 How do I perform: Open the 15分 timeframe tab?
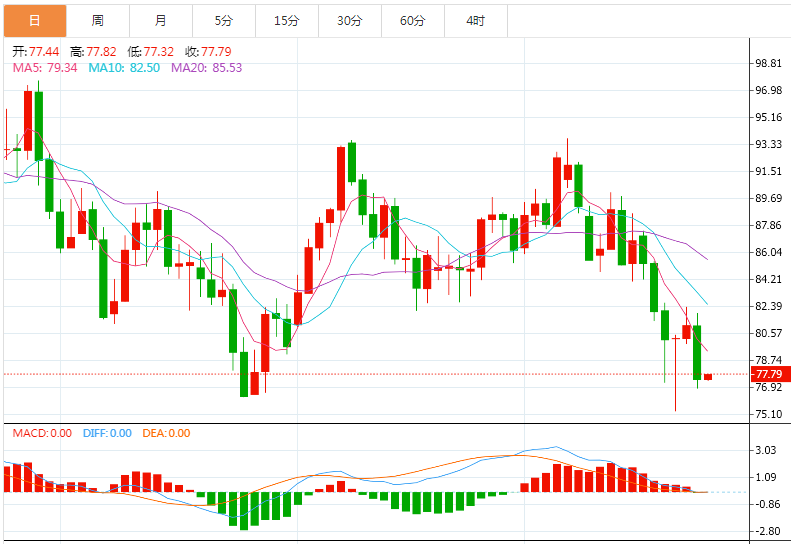pyautogui.click(x=287, y=21)
